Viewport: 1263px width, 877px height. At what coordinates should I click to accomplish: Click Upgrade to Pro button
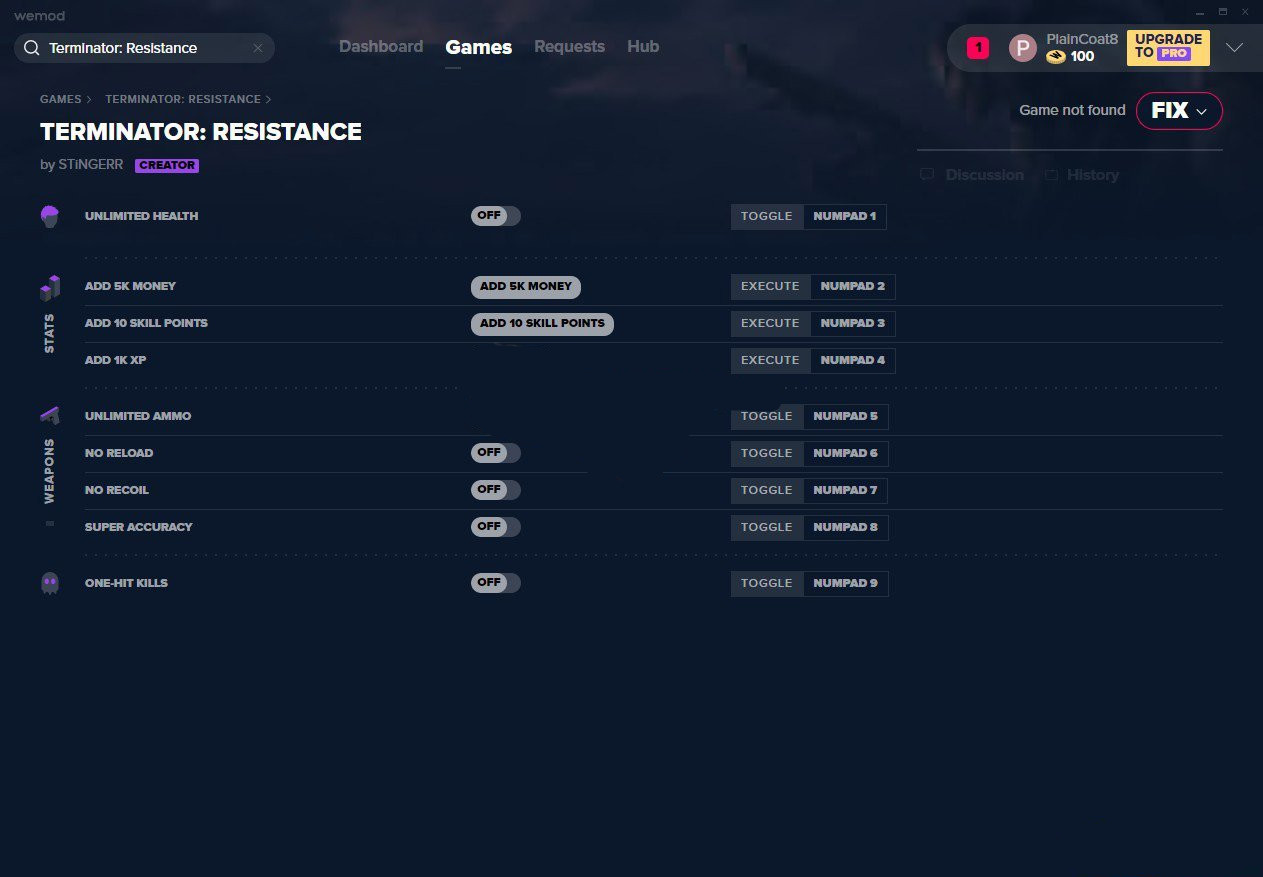tap(1168, 48)
